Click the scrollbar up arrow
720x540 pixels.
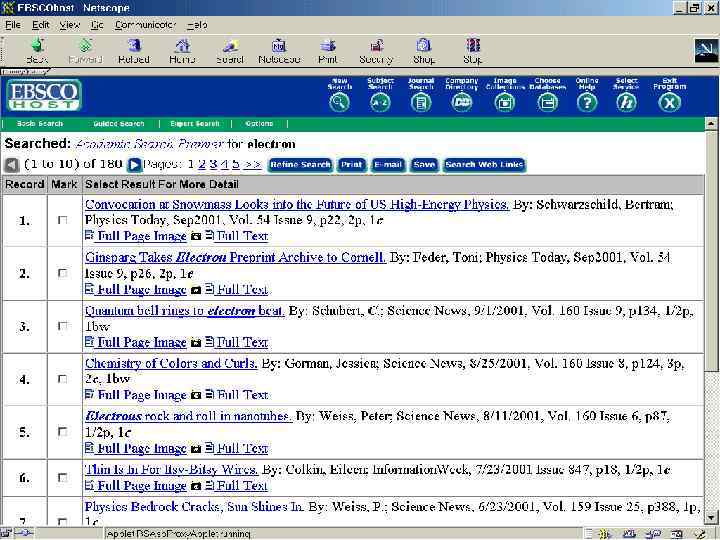pyautogui.click(x=711, y=124)
